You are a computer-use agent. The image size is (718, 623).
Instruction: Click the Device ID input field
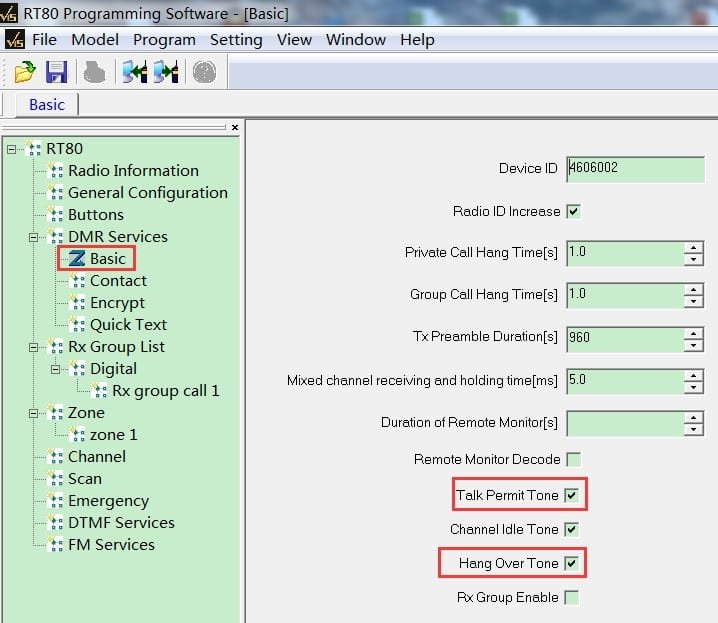[x=635, y=169]
